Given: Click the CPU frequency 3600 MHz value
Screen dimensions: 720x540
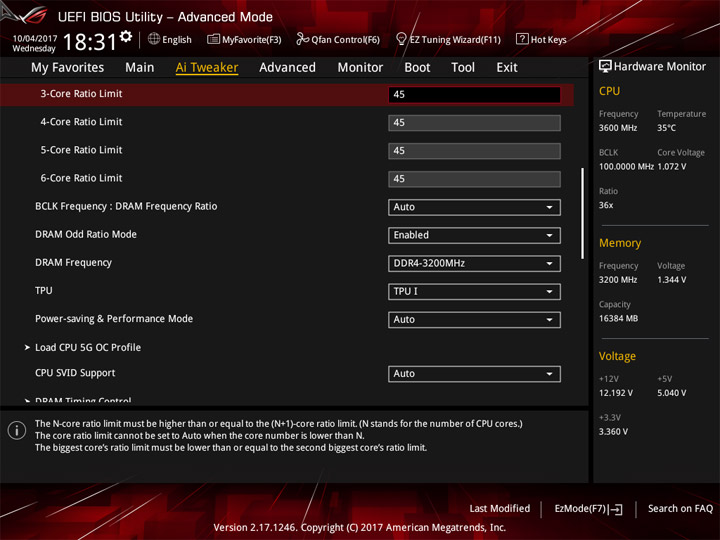Looking at the screenshot, I should click(x=618, y=128).
